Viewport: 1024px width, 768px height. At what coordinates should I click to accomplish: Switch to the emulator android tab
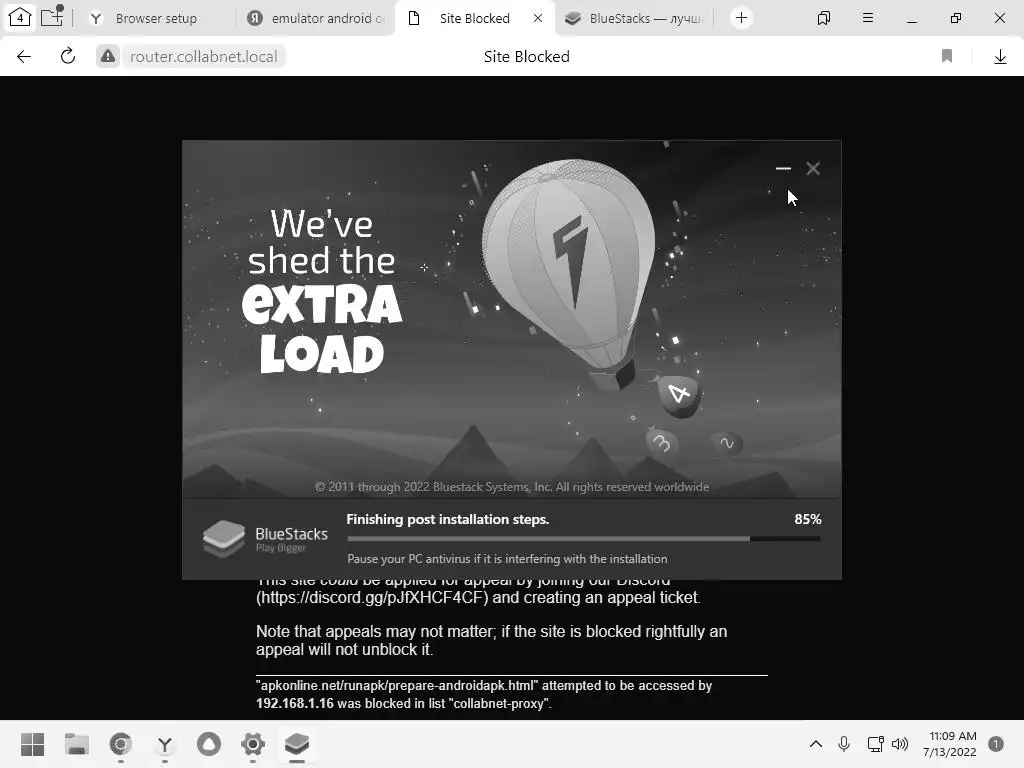click(318, 18)
